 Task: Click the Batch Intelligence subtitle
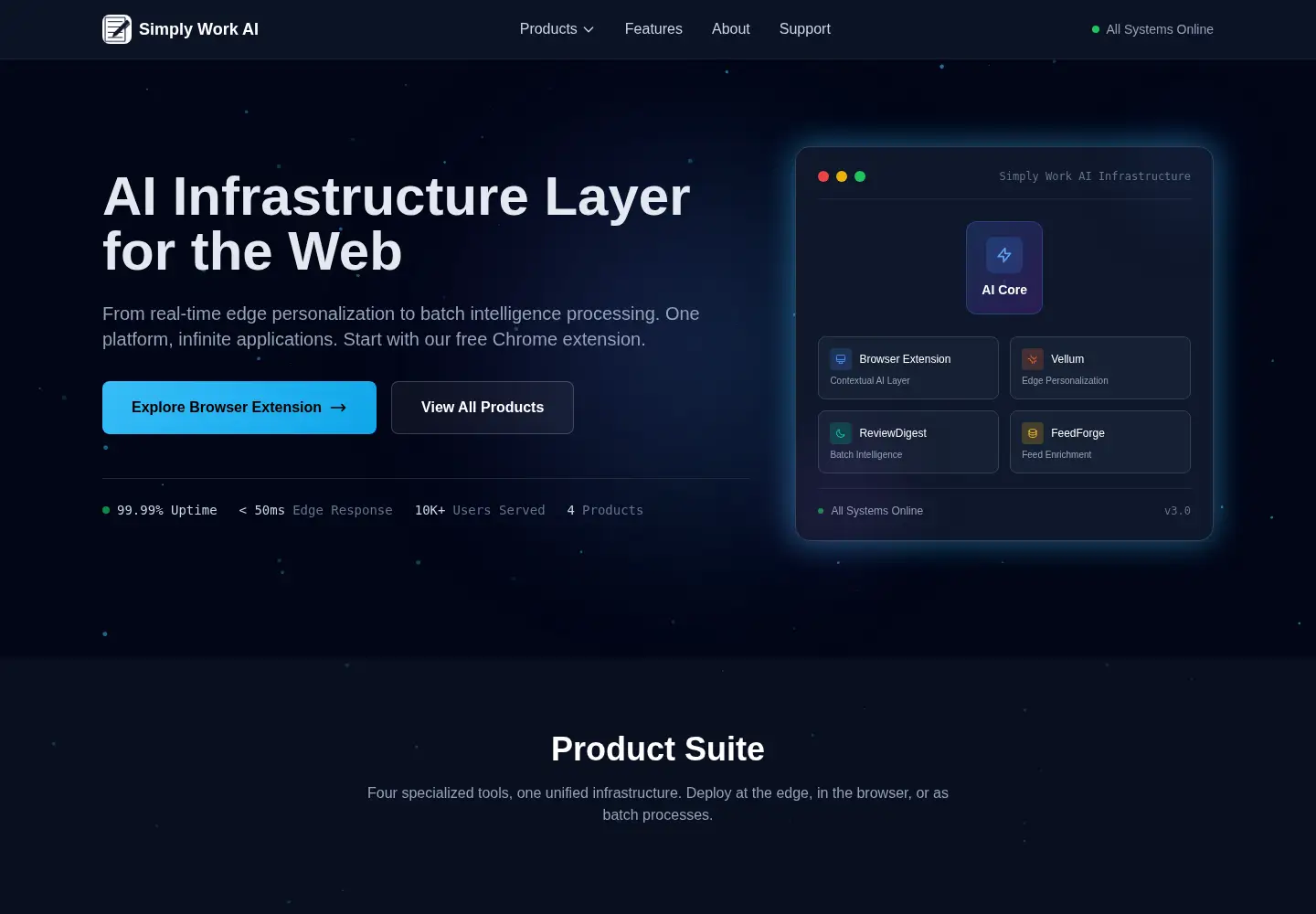click(x=866, y=454)
